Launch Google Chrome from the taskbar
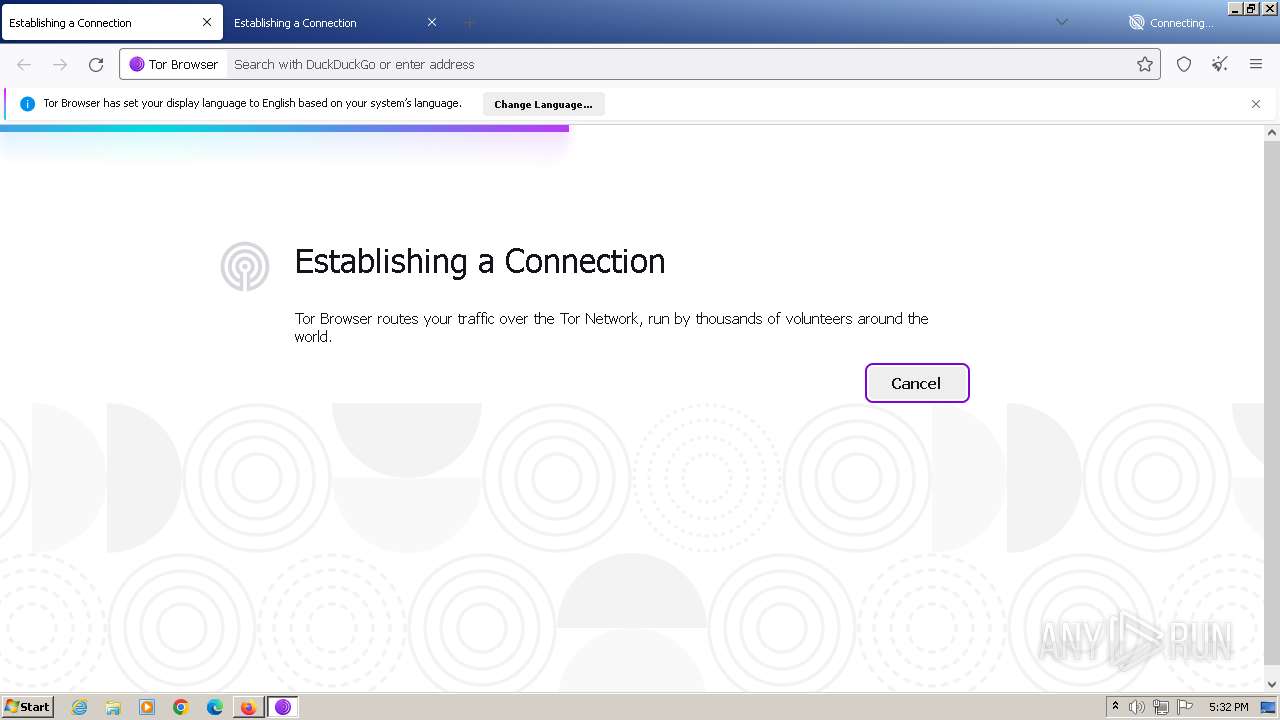 pyautogui.click(x=181, y=707)
